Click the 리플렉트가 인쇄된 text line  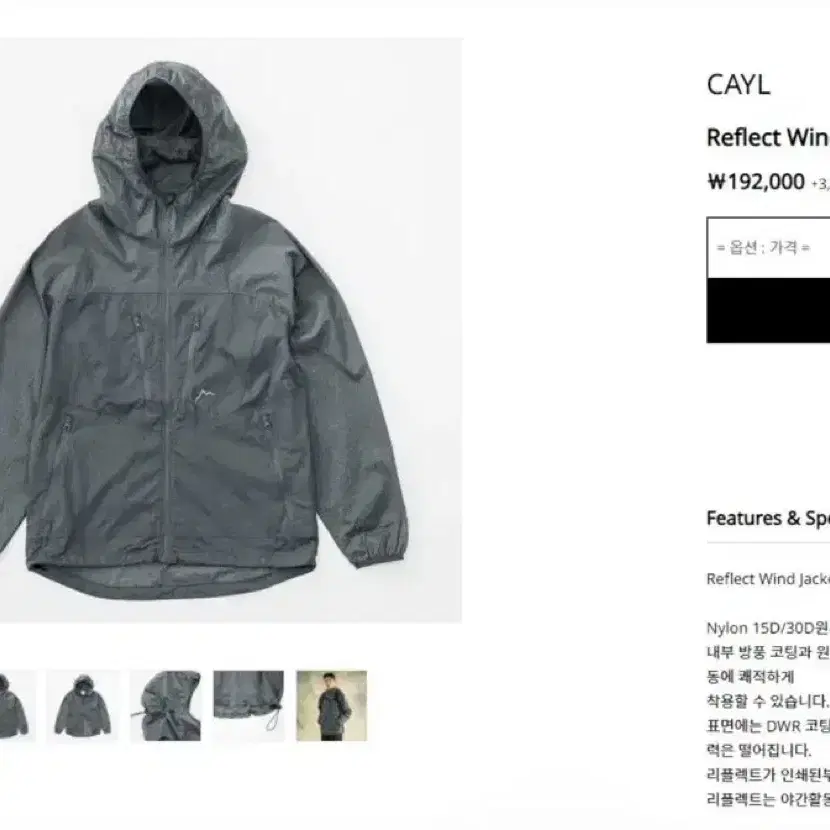pos(768,775)
